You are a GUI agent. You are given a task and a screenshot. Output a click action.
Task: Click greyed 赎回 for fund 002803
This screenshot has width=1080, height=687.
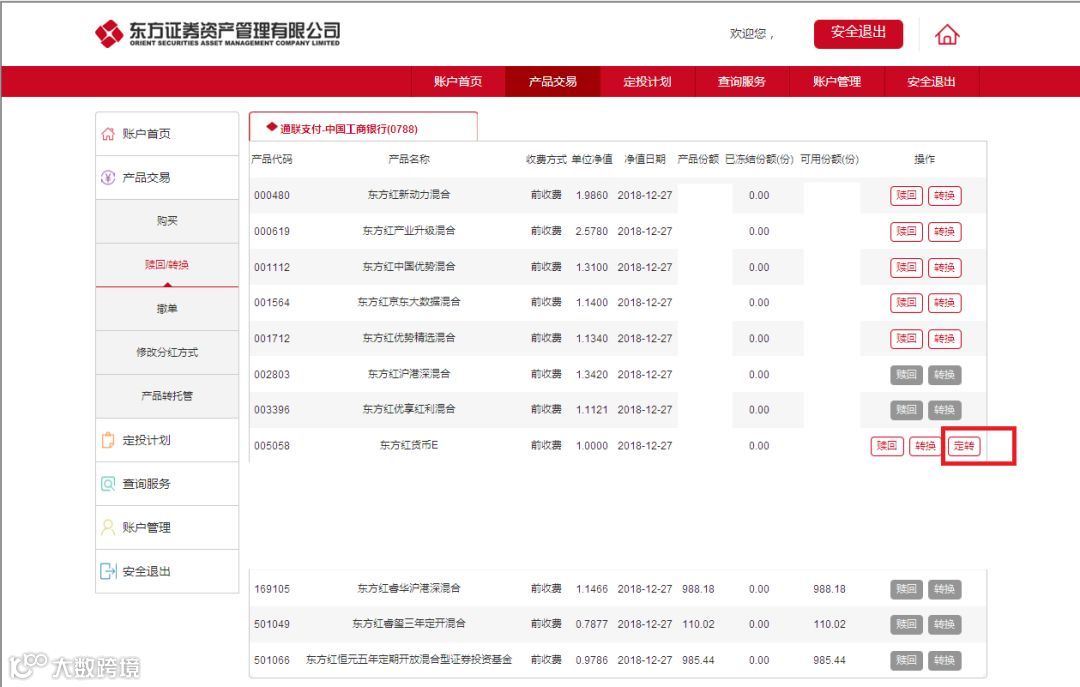tap(906, 375)
